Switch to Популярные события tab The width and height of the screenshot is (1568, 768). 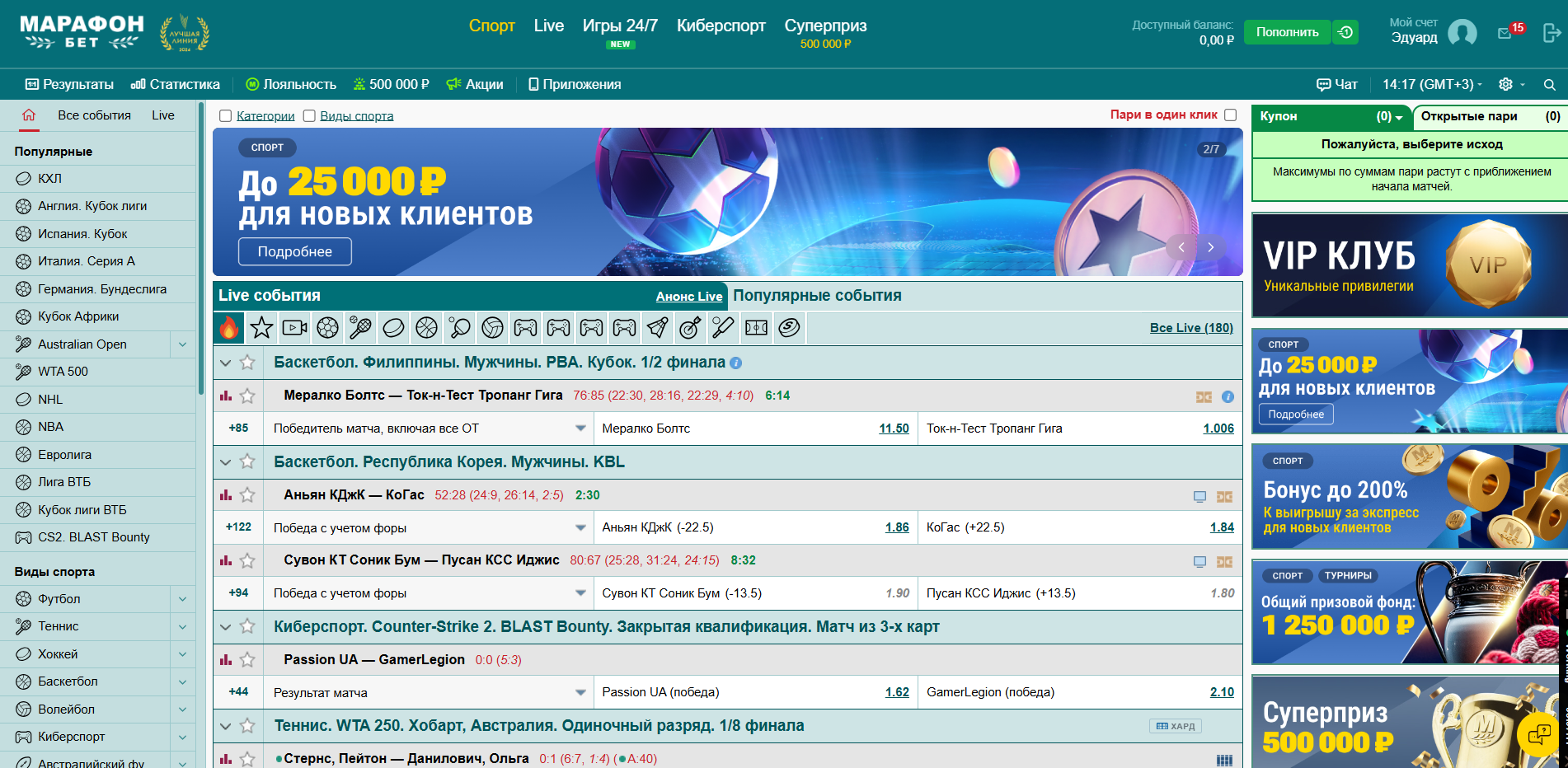click(816, 296)
